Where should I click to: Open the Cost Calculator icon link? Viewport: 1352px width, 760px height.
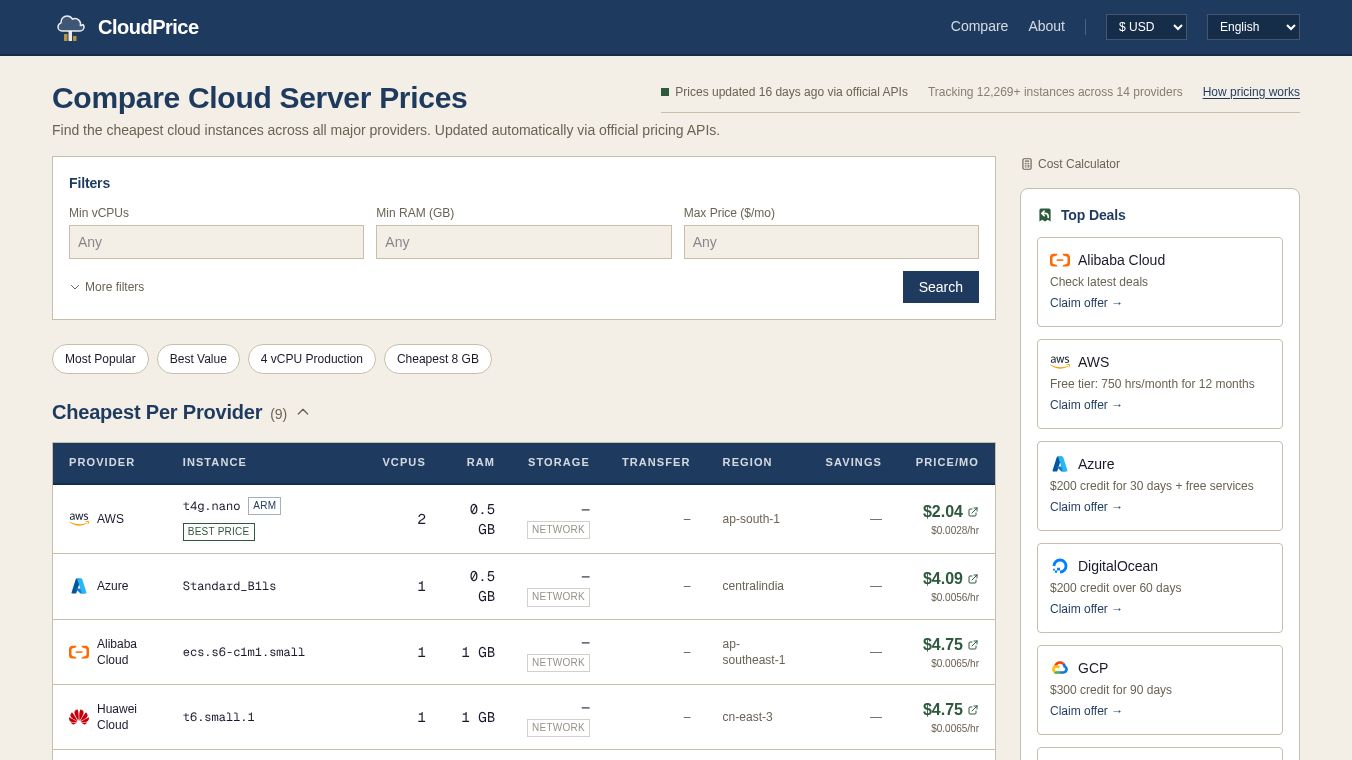click(x=1027, y=164)
